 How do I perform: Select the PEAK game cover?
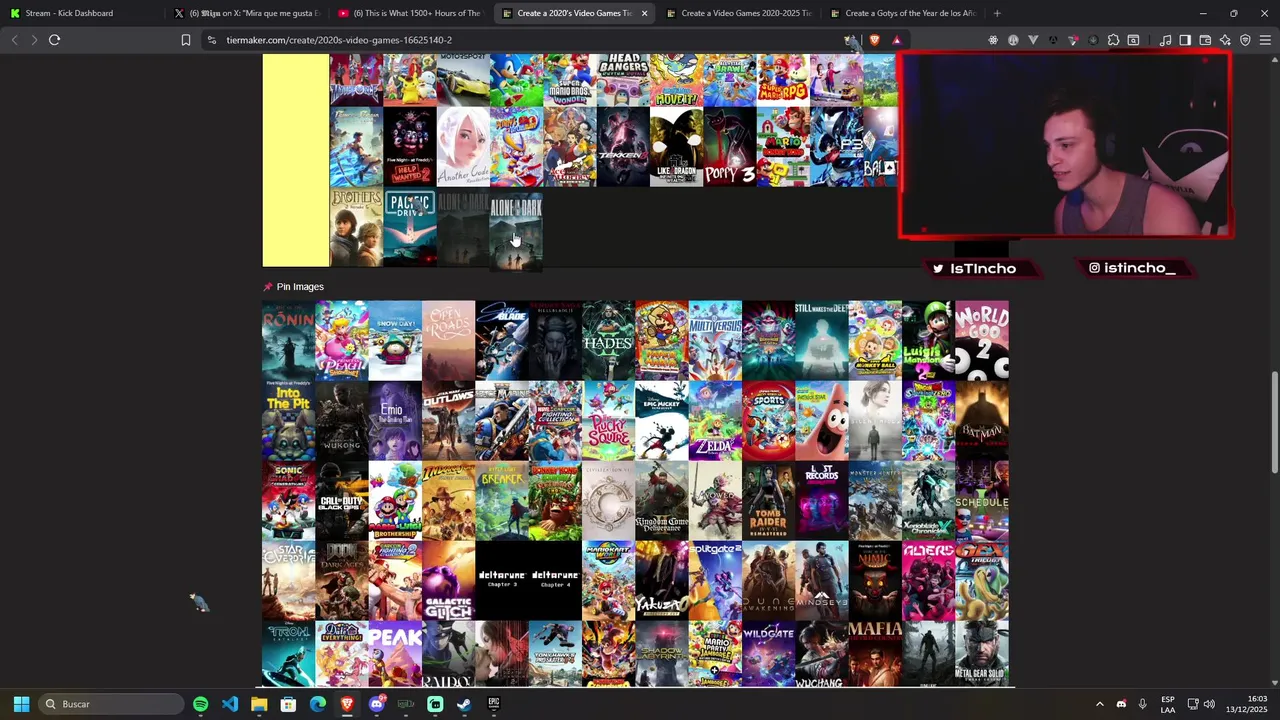coord(395,654)
